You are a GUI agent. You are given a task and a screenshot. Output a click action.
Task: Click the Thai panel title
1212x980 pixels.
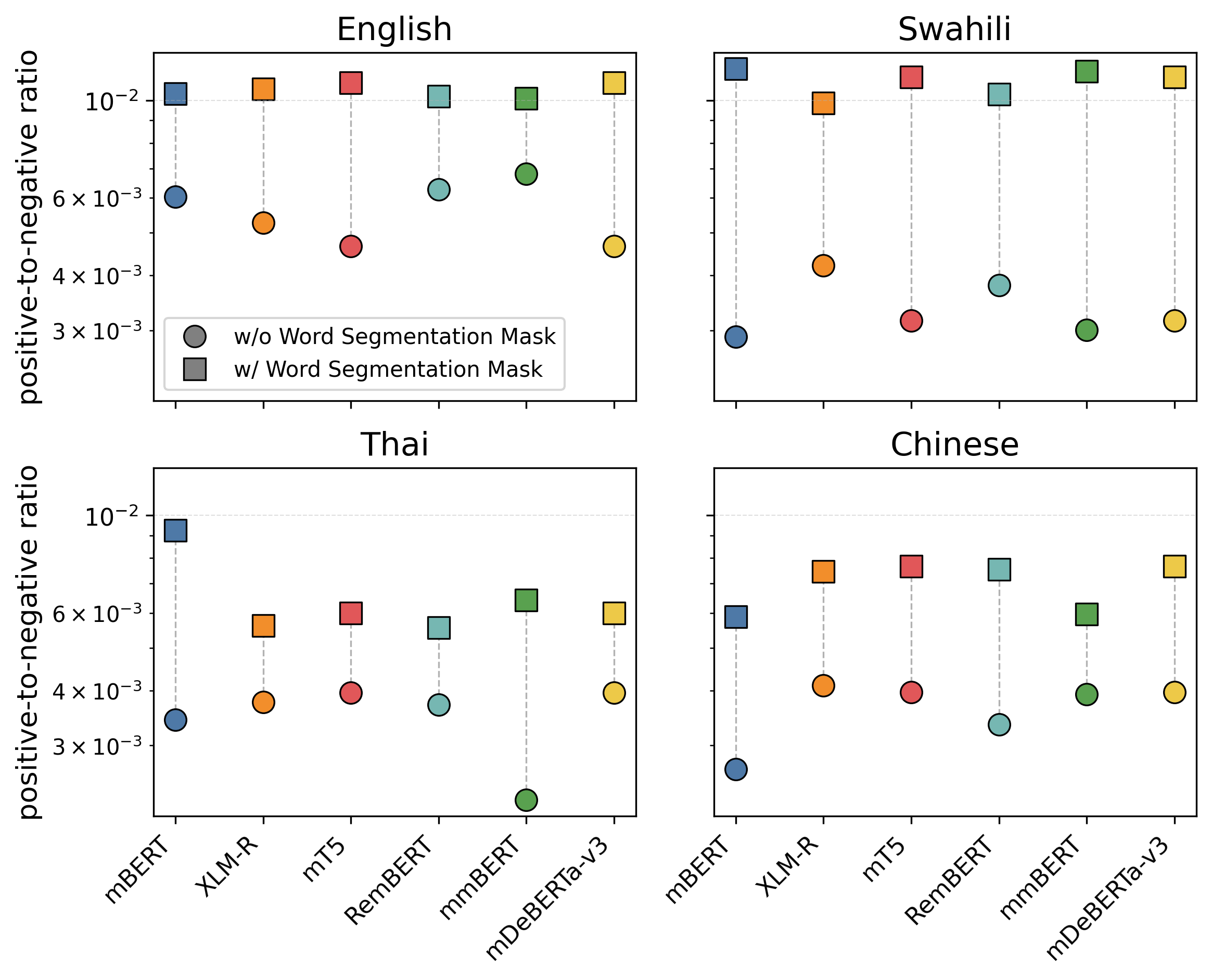tap(394, 445)
